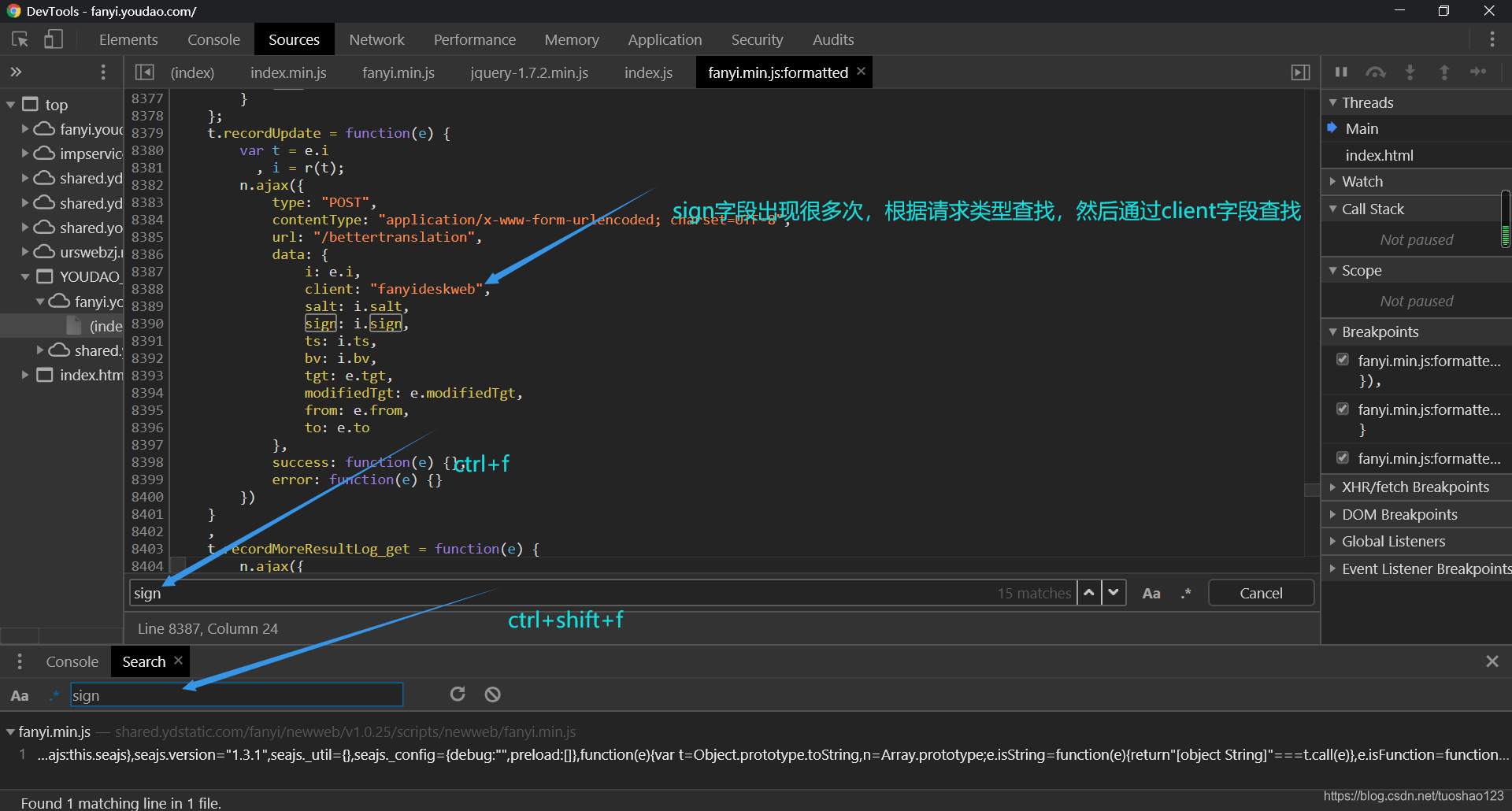Viewport: 1512px width, 811px height.
Task: Open the Network panel tab
Action: 376,39
